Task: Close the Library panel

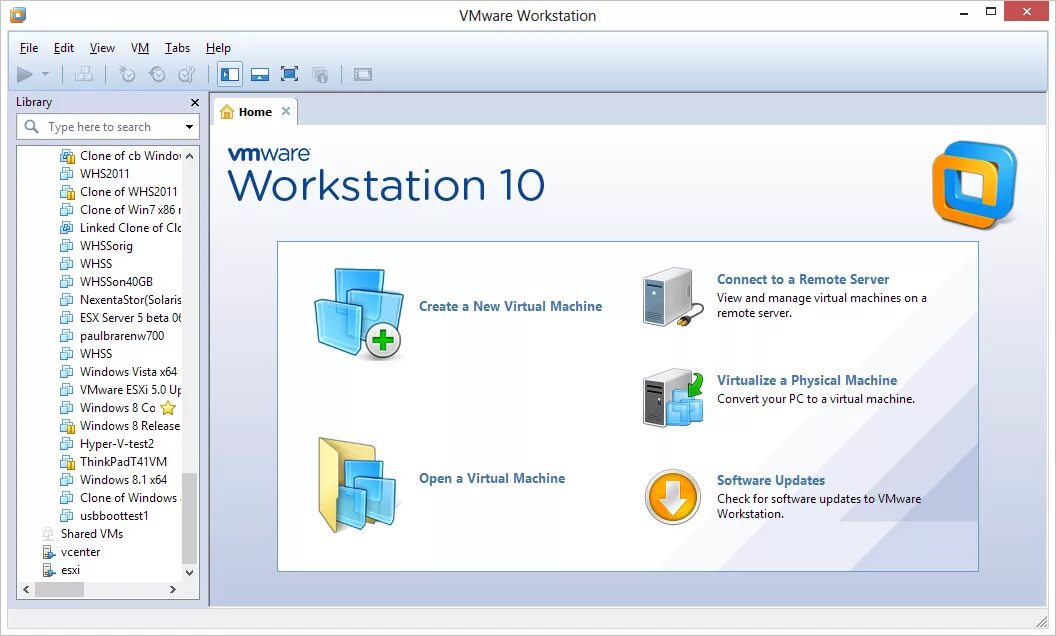Action: tap(195, 102)
